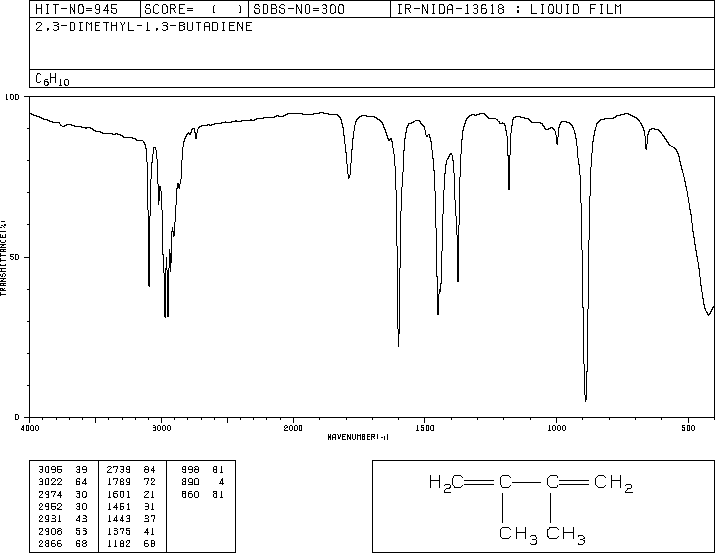Image resolution: width=715 pixels, height=553 pixels.
Task: Click peak value 1601 in peak table
Action: [x=119, y=494]
